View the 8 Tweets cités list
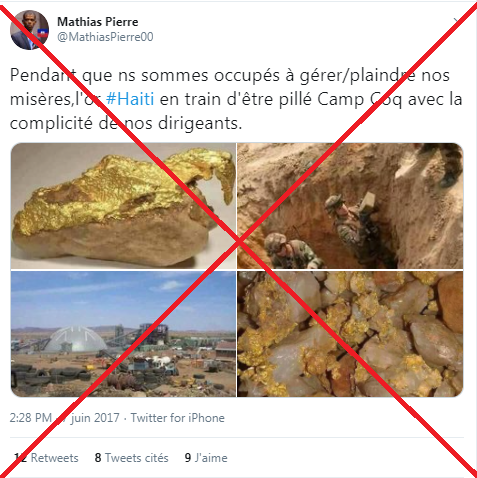 coord(131,458)
